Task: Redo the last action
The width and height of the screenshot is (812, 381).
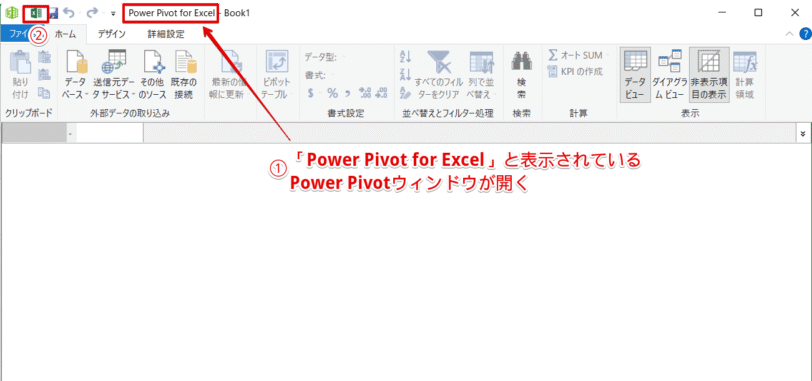Action: 92,13
